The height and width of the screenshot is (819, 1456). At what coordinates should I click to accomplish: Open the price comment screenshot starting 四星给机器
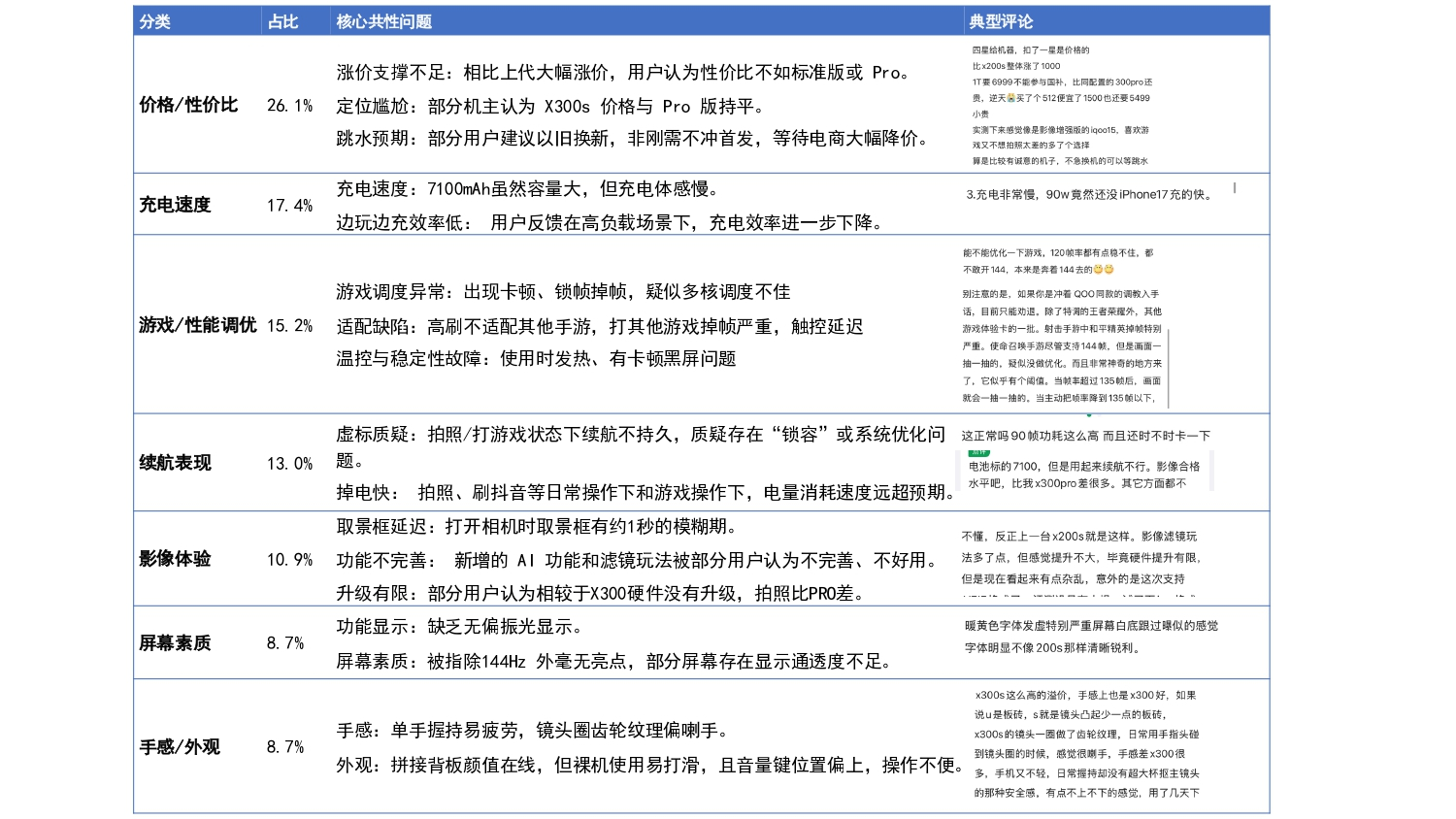coord(1063,105)
